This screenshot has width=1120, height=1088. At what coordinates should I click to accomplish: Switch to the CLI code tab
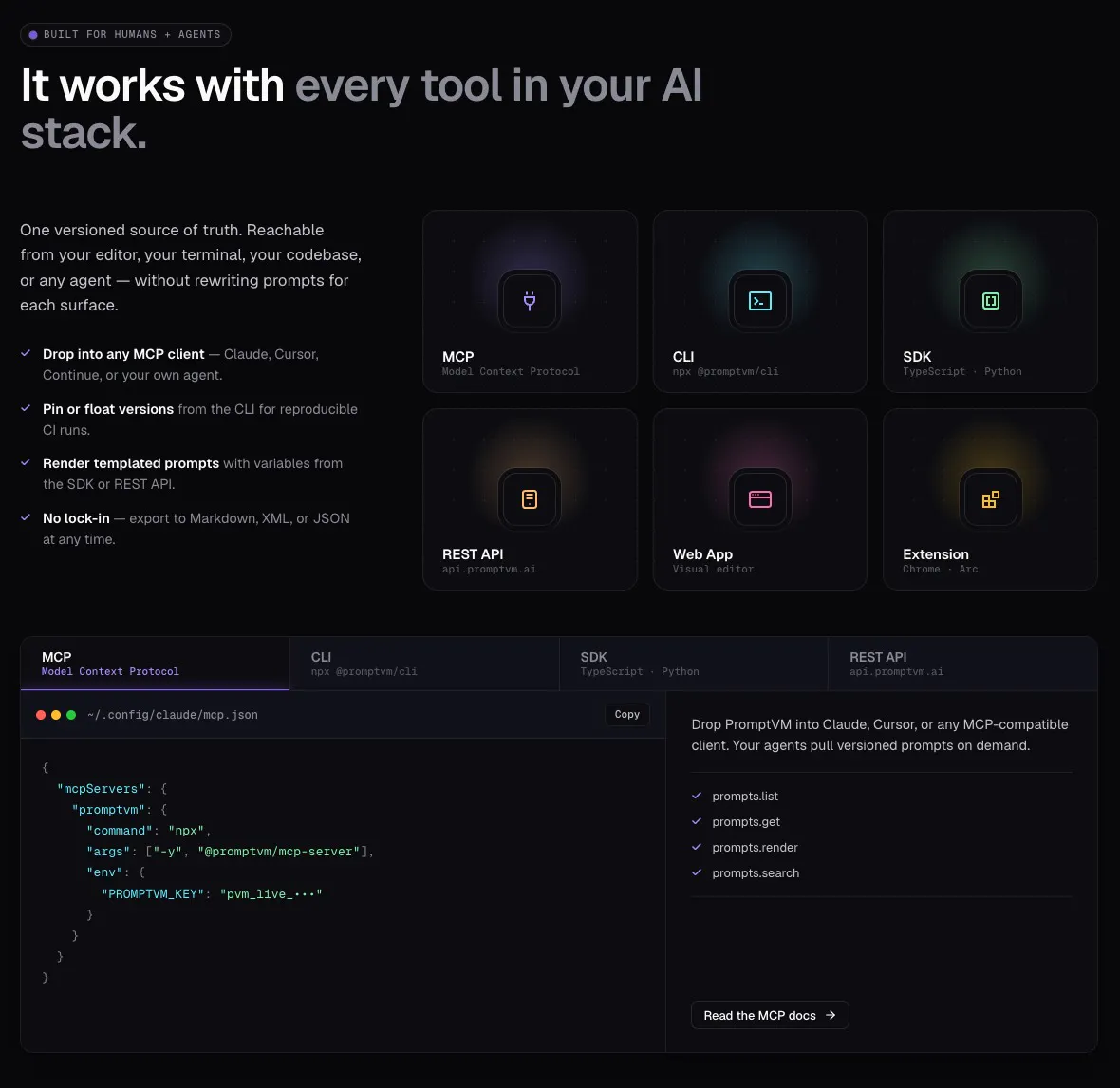(424, 664)
